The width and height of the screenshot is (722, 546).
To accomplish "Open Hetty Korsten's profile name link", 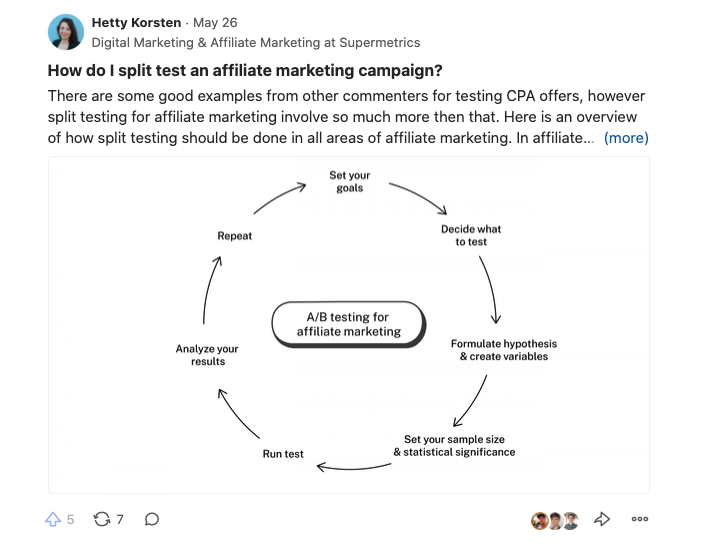I will [136, 23].
